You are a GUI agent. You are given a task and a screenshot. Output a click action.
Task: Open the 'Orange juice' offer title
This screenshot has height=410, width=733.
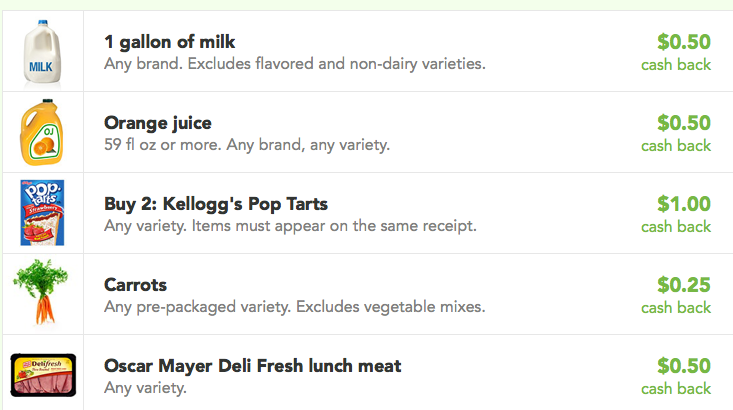pos(158,123)
